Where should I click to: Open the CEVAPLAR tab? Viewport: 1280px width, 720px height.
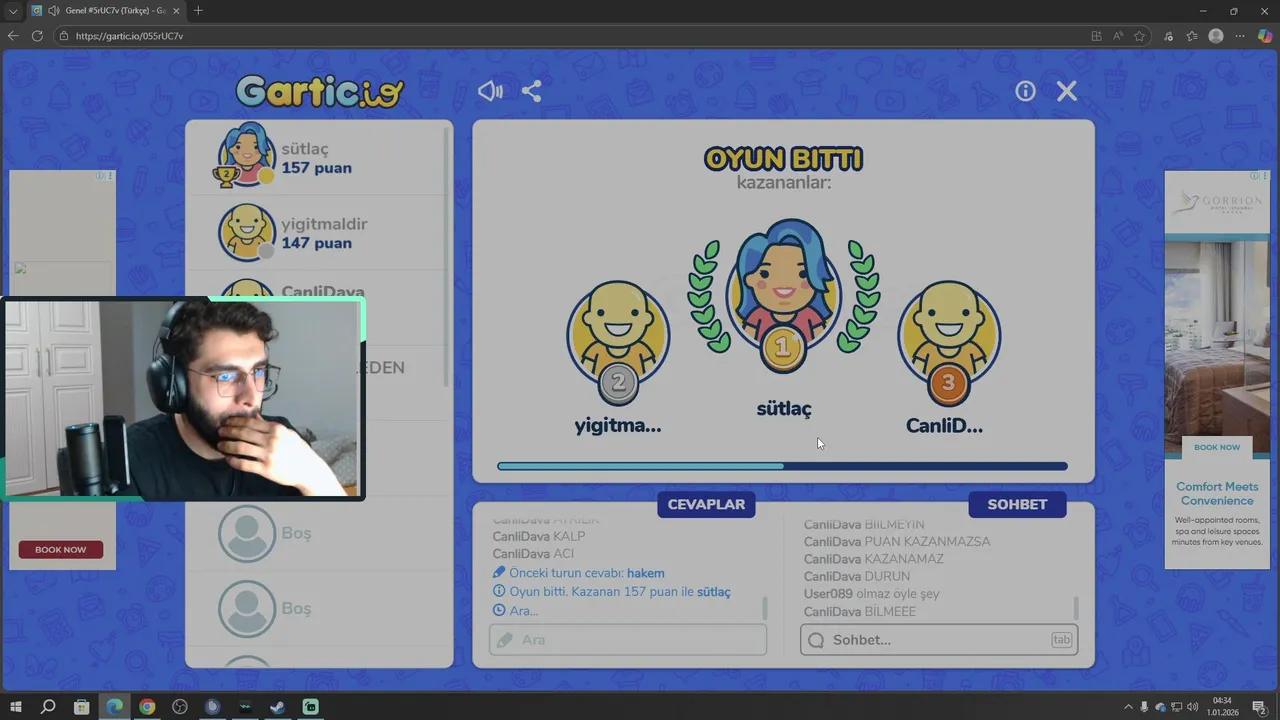pyautogui.click(x=706, y=504)
